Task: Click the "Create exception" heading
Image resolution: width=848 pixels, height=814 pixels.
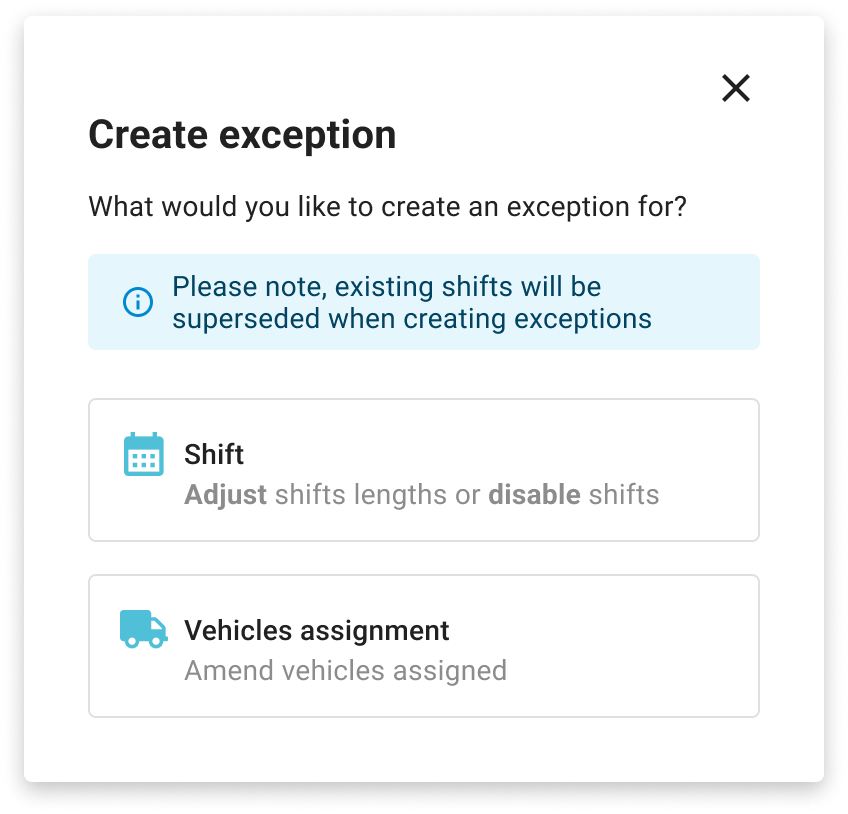Action: point(242,135)
